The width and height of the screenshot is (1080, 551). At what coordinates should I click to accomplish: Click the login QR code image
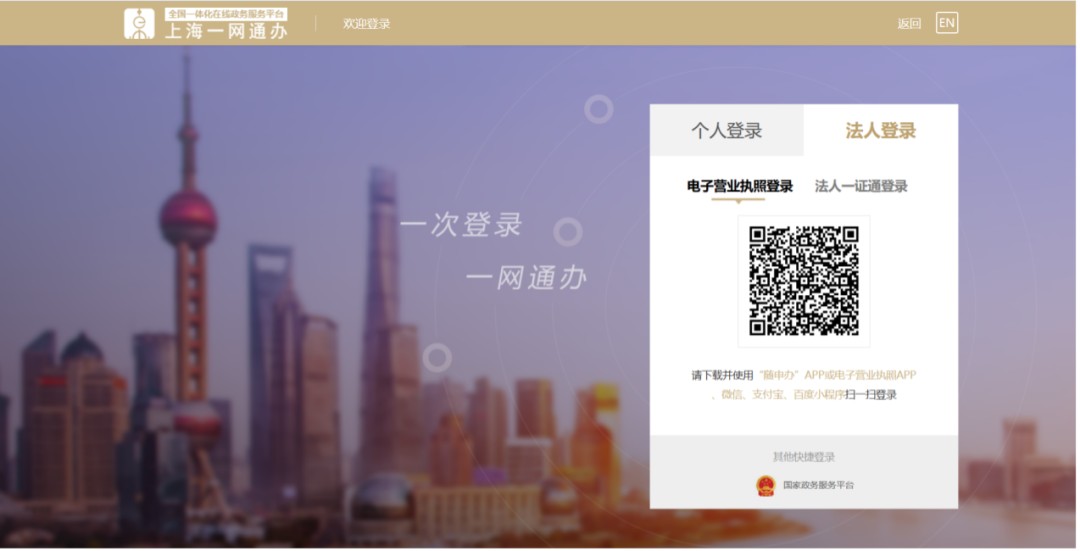click(x=804, y=281)
